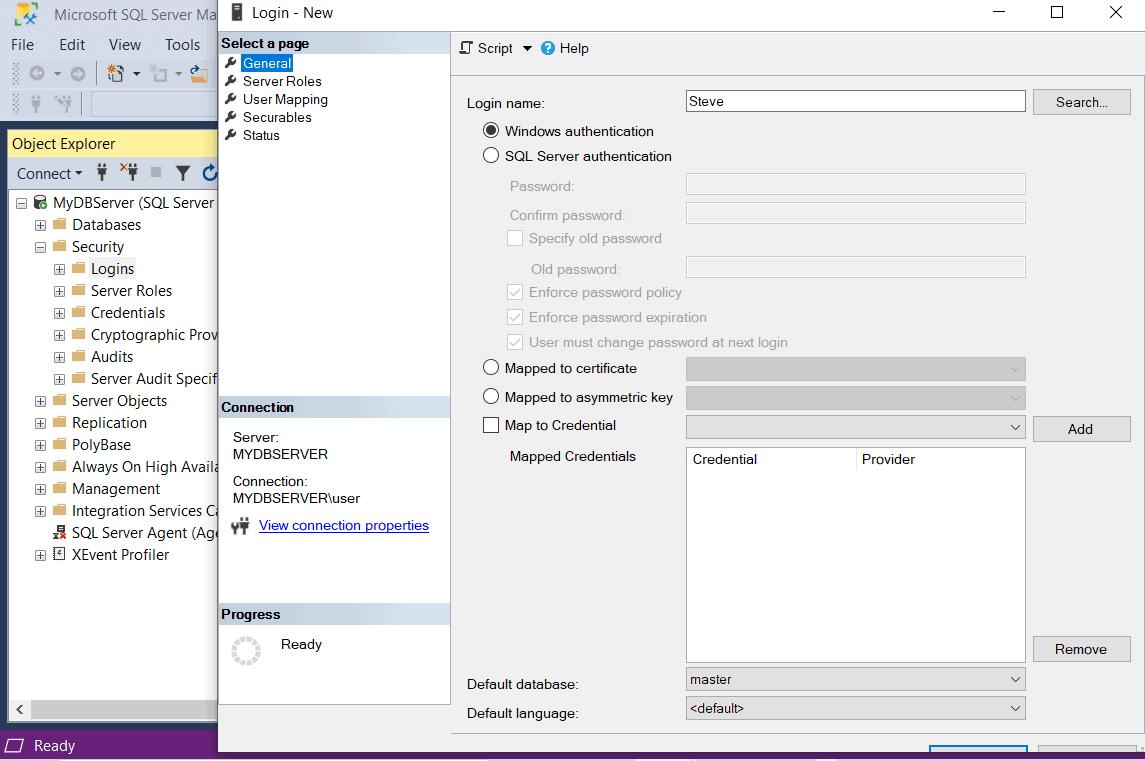Click the Open File toolbar icon
Viewport: 1145px width, 761px height.
[198, 72]
